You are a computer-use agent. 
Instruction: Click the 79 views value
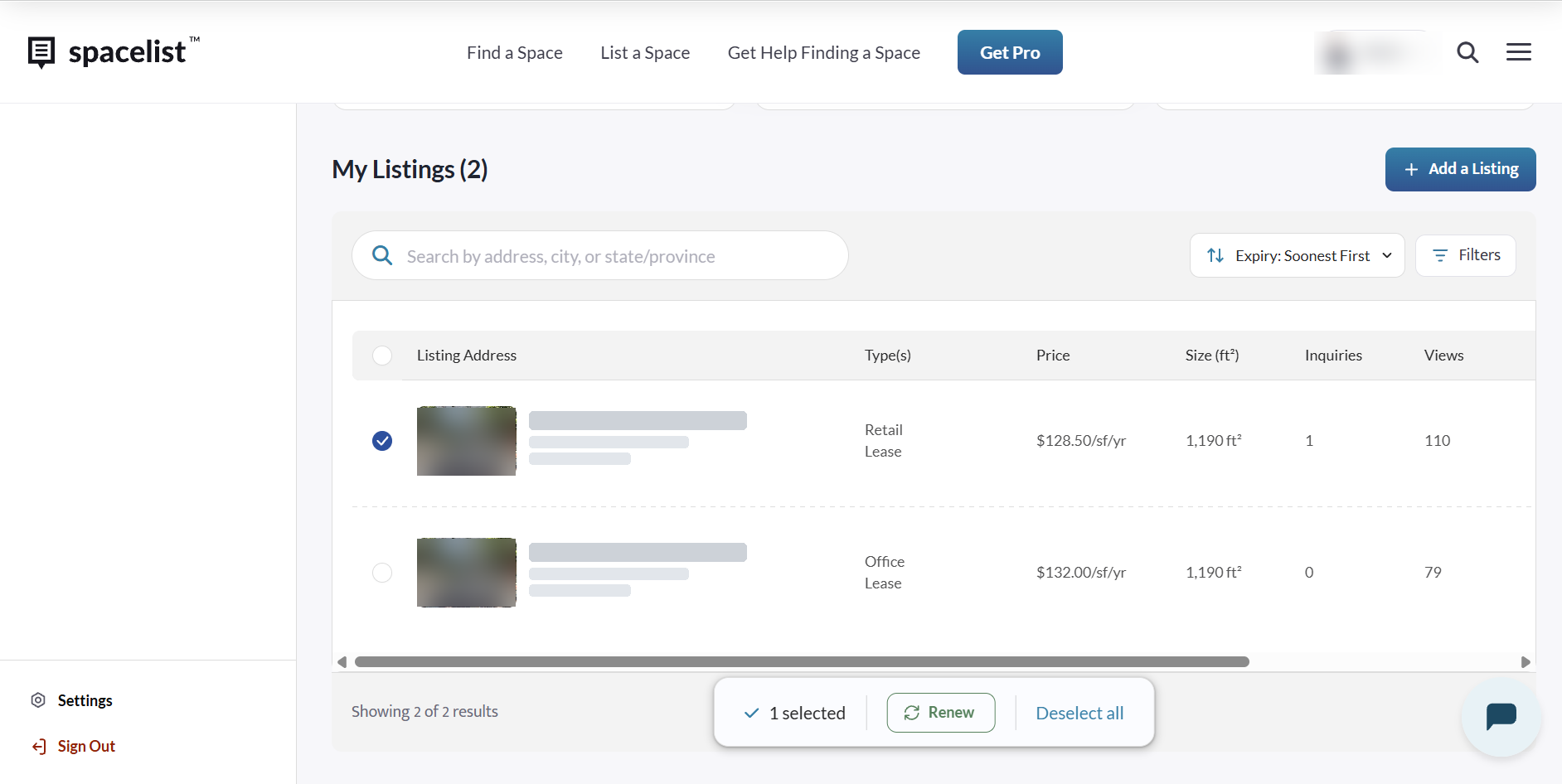point(1433,573)
